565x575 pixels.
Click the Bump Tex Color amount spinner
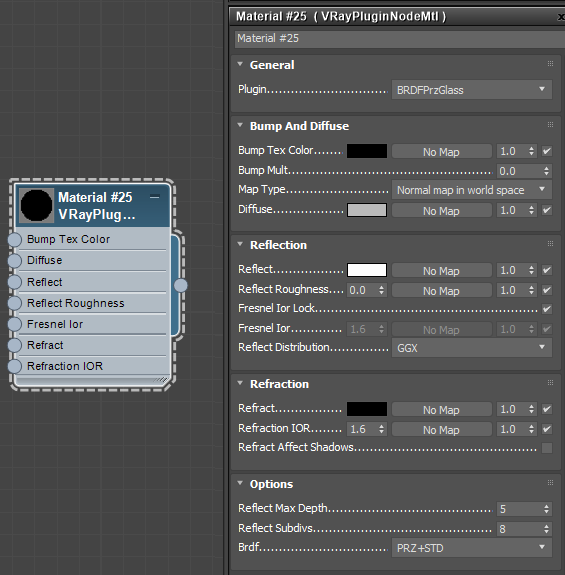(531, 151)
